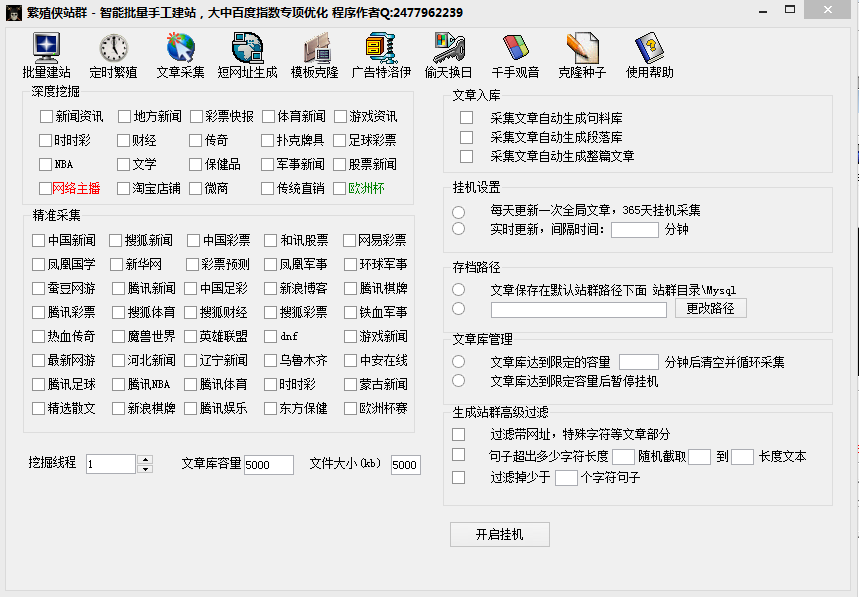
Task: Tick the 精选散文 checkbox
Action: 38,408
